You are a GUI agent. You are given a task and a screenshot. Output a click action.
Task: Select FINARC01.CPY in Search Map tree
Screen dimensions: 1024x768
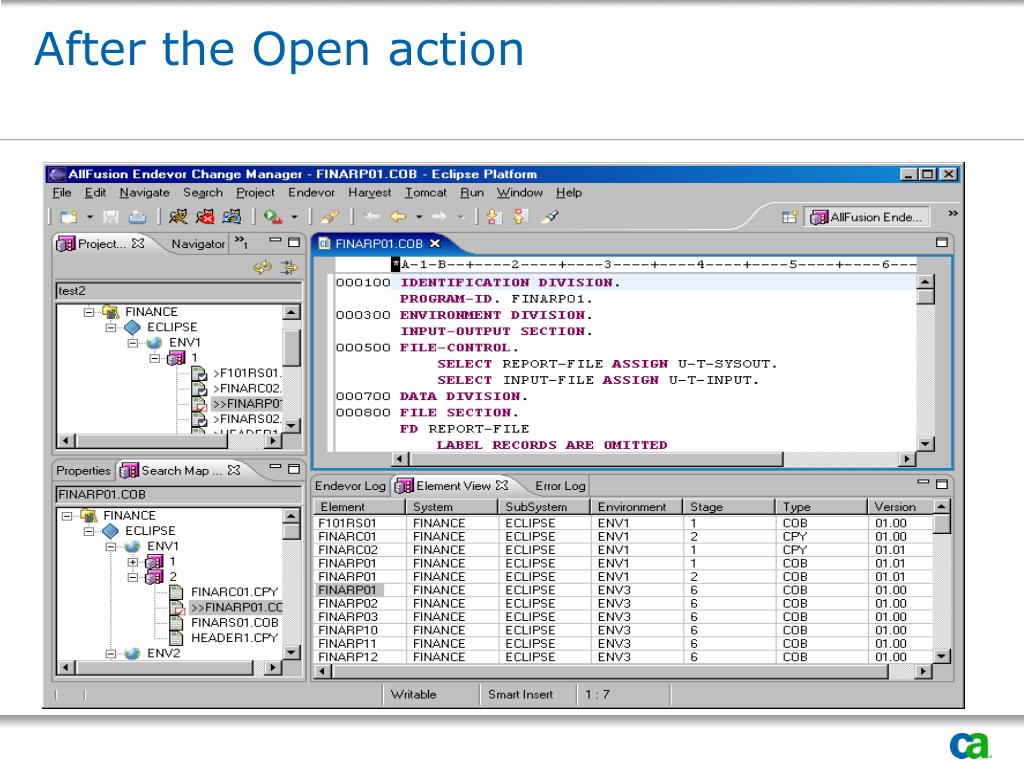point(234,592)
